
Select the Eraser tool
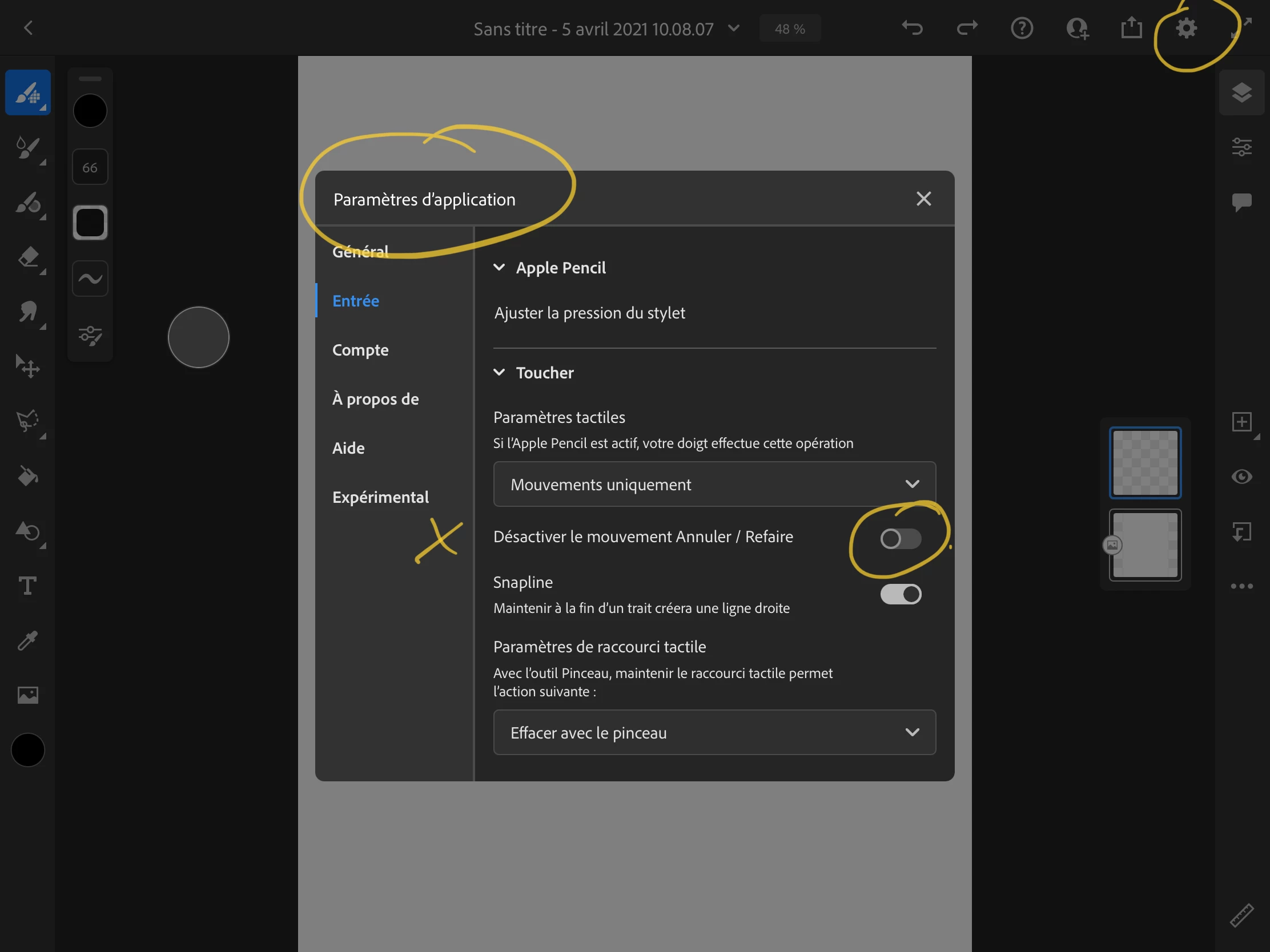pyautogui.click(x=27, y=257)
